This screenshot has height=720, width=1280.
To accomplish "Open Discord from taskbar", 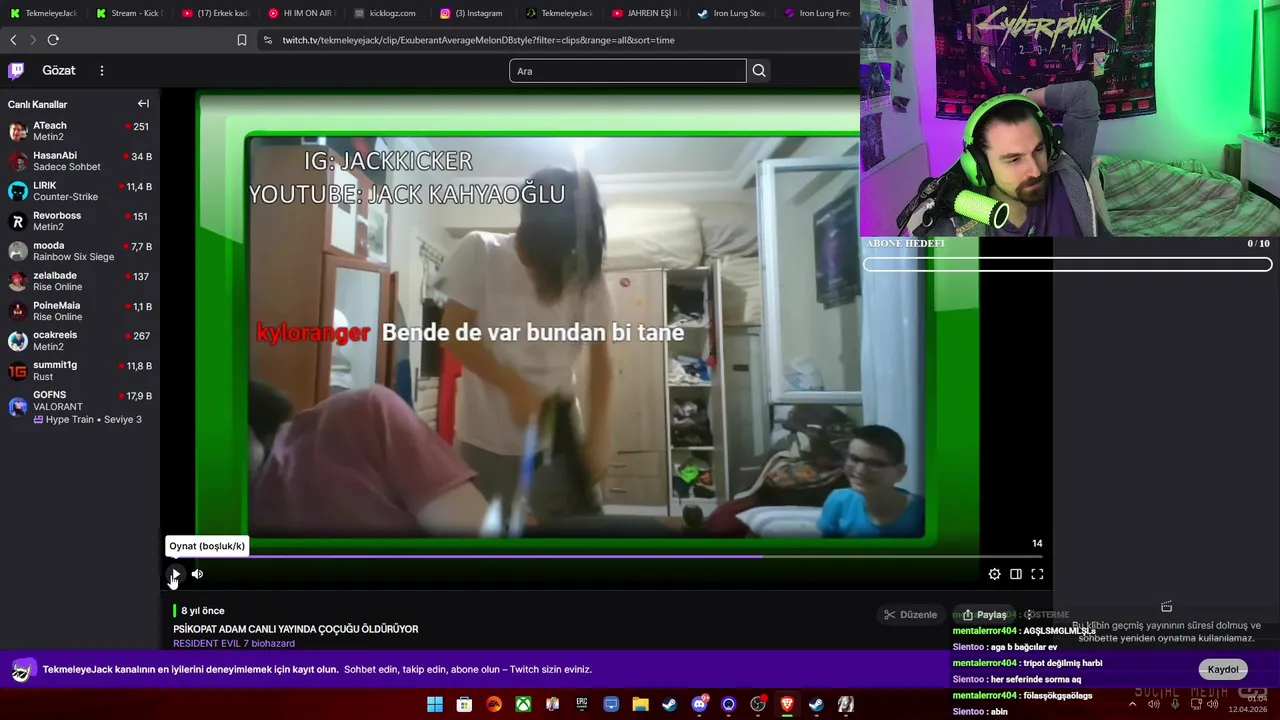I will tap(699, 705).
